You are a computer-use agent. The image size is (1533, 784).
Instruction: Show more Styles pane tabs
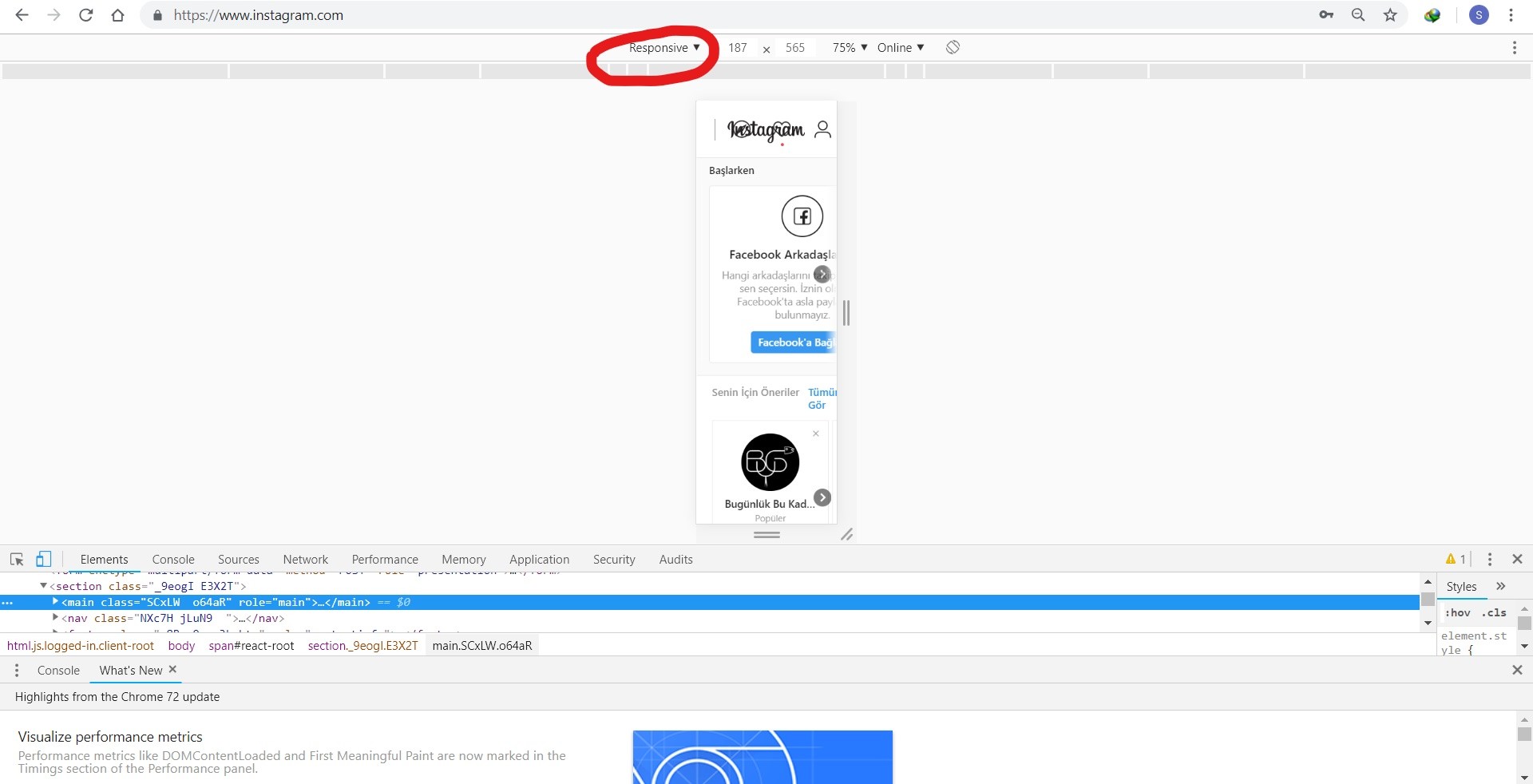(1500, 586)
